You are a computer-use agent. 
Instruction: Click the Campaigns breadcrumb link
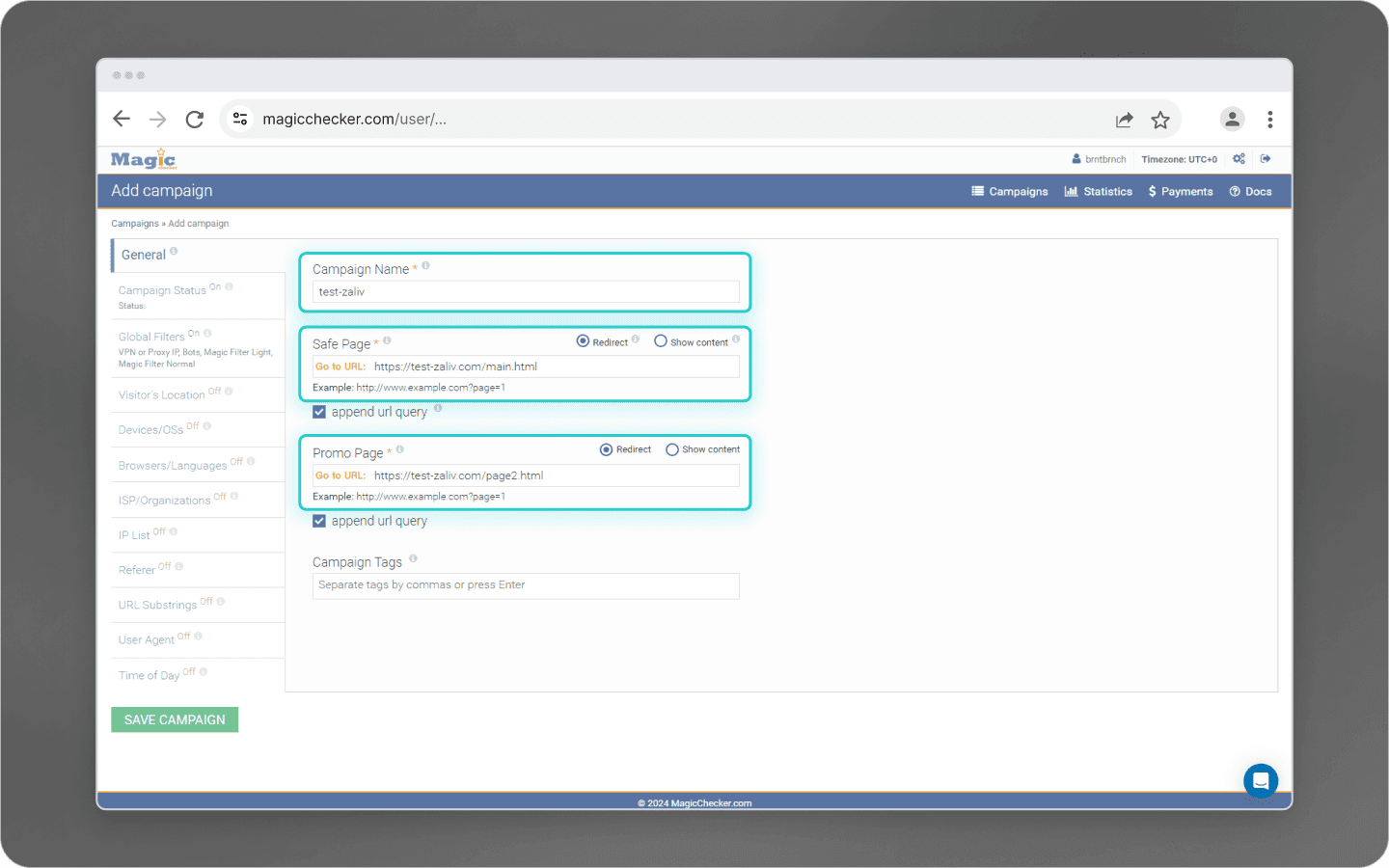(x=135, y=224)
